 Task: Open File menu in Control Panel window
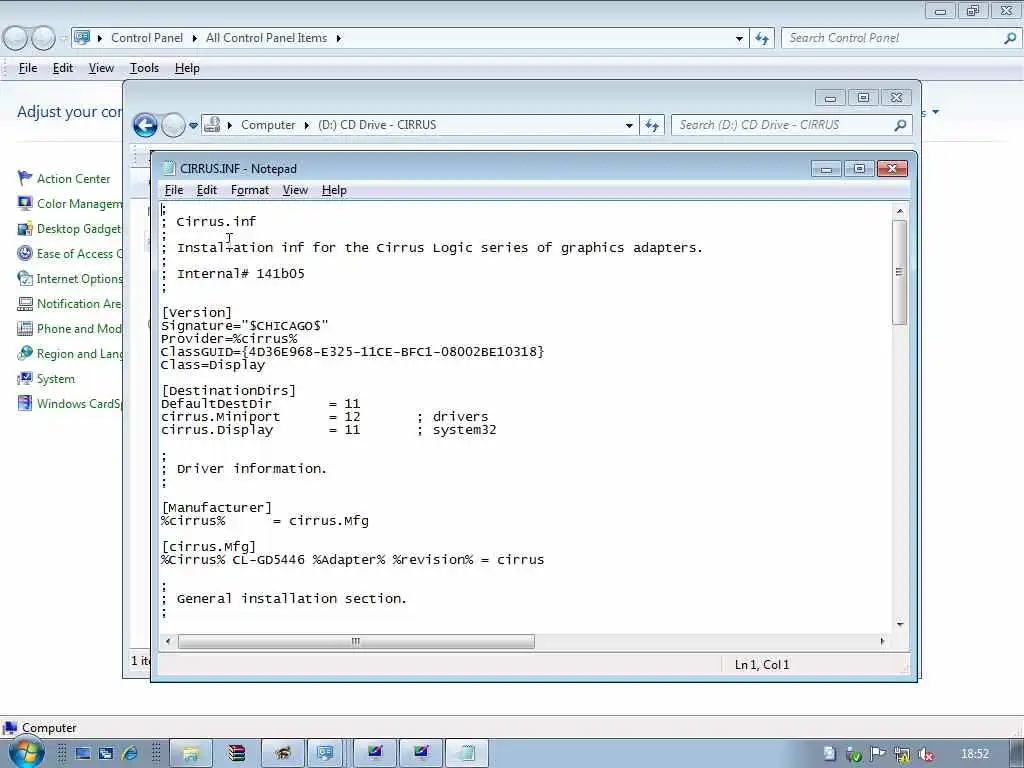pos(28,68)
